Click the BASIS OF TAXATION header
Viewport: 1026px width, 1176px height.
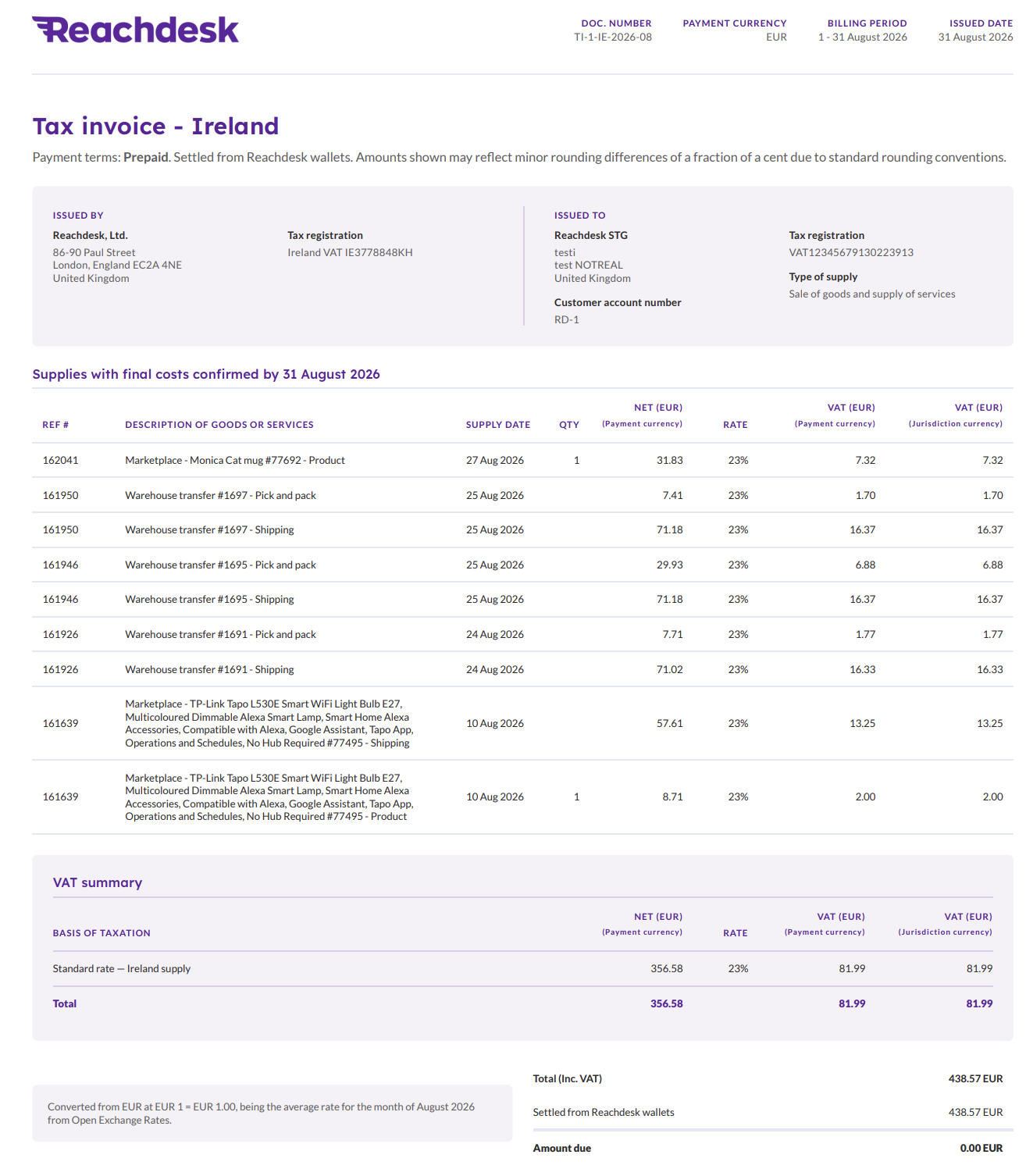tap(102, 933)
